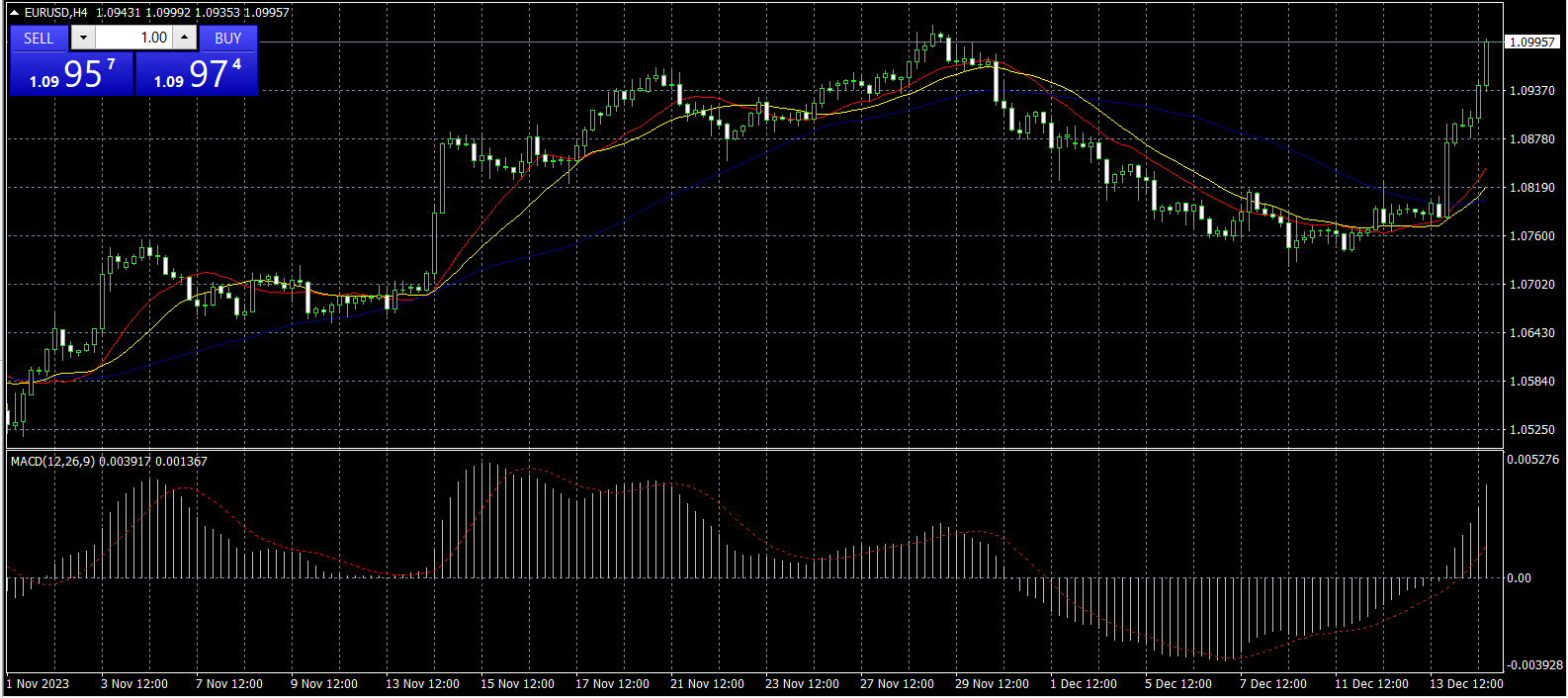
Task: Click the 13 Dec 12:00 time label
Action: tap(1466, 684)
